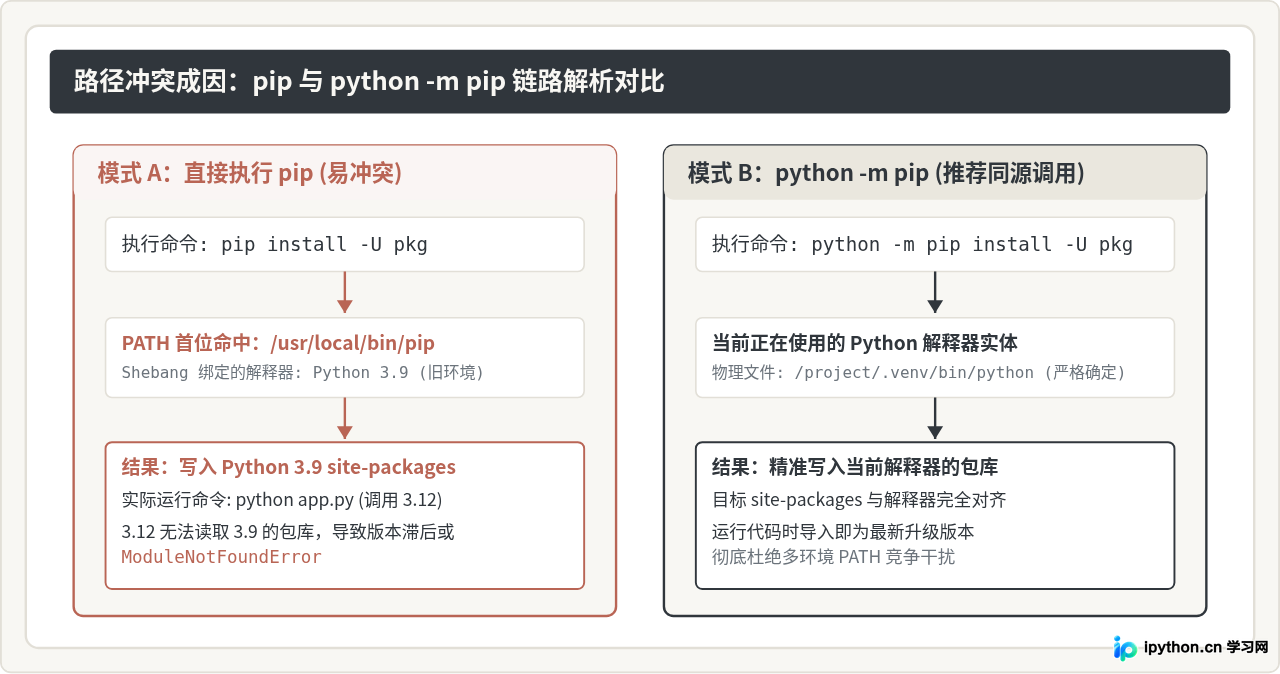Viewport: 1280px width, 674px height.
Task: Click the heading '结果：写入 Python 3.9 site-packages'
Action: click(289, 467)
